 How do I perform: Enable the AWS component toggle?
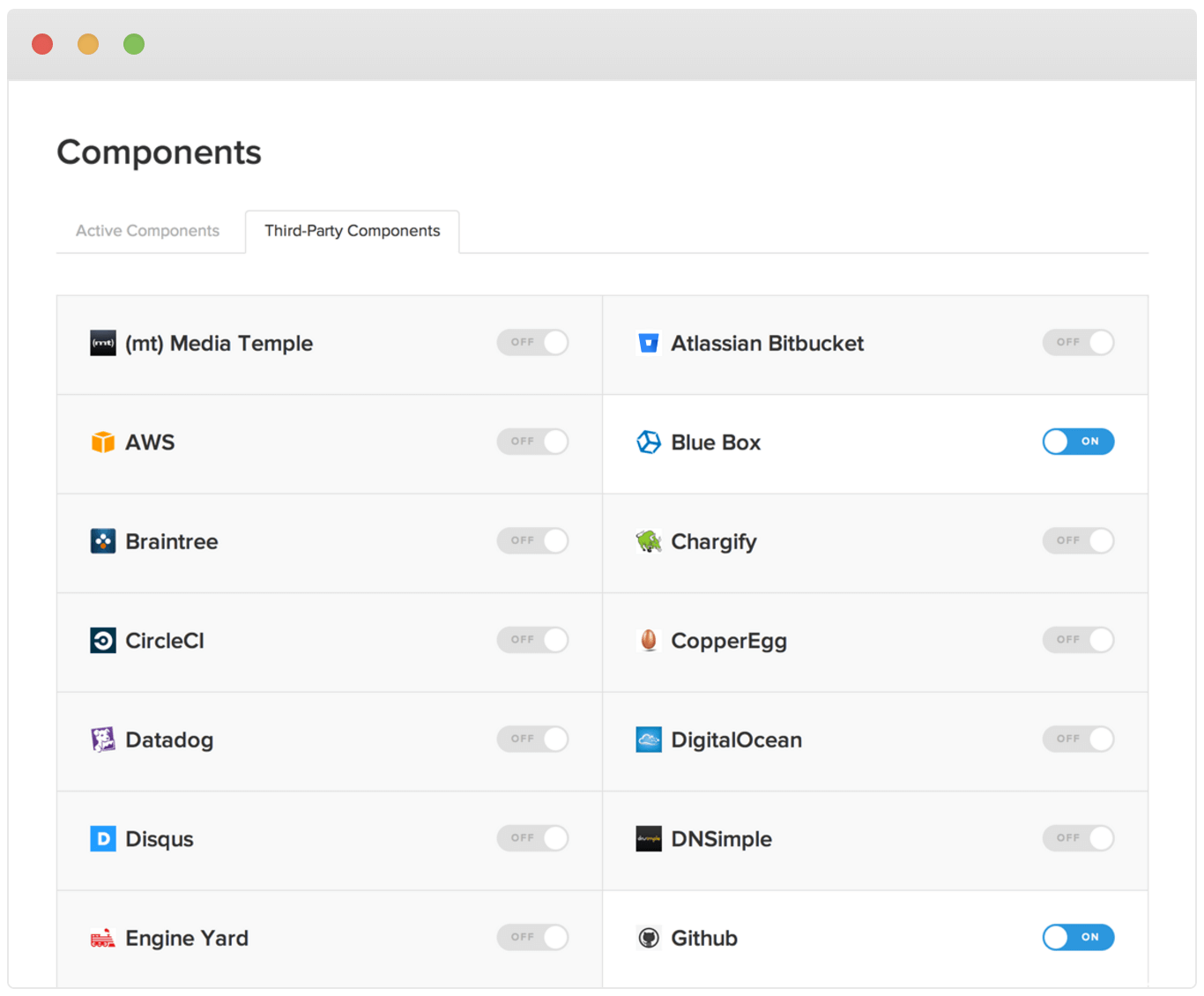[532, 442]
